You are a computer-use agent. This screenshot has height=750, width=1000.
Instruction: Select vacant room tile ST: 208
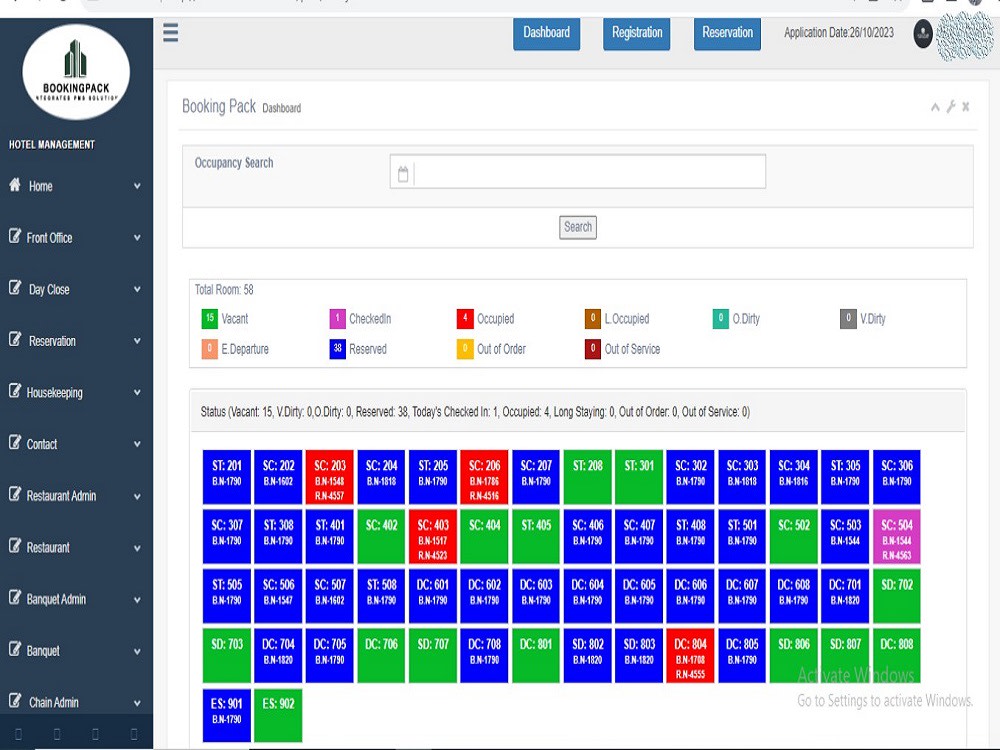587,477
